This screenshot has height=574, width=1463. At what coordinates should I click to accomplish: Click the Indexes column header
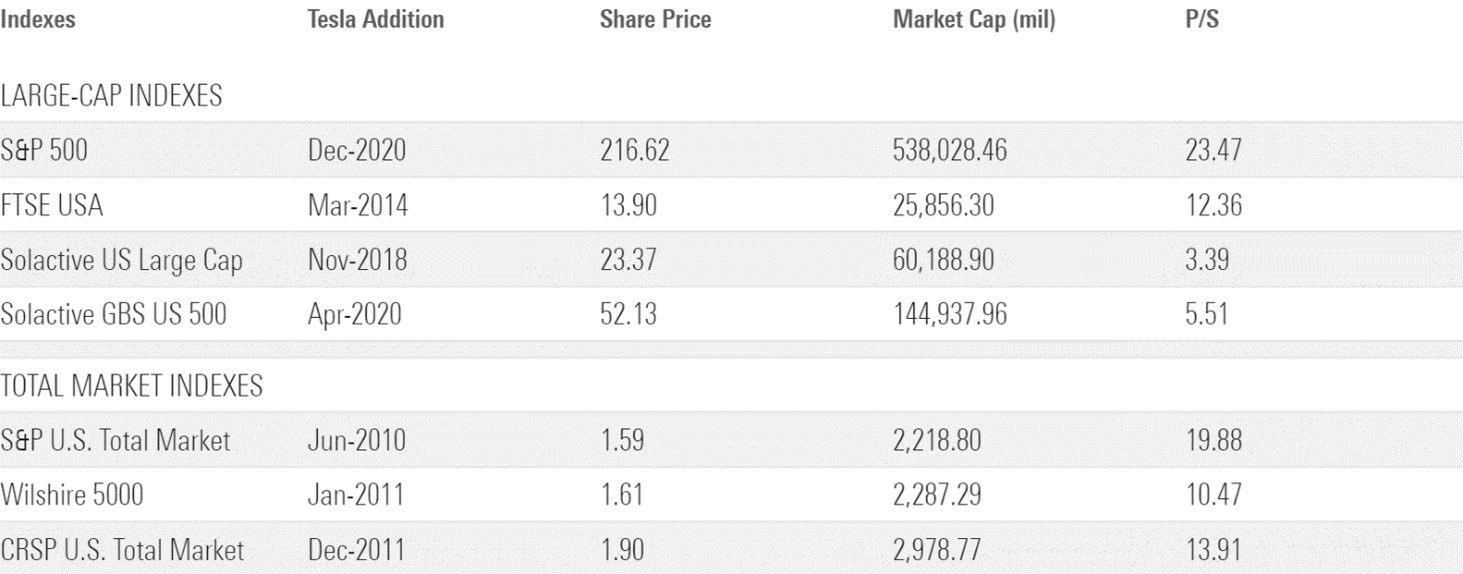click(38, 19)
